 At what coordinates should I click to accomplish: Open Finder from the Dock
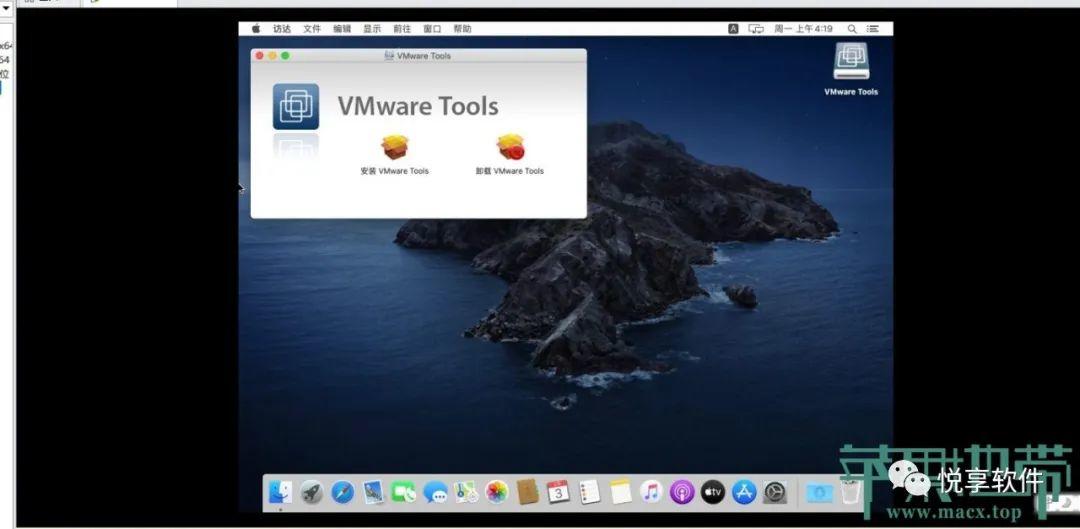(280, 492)
